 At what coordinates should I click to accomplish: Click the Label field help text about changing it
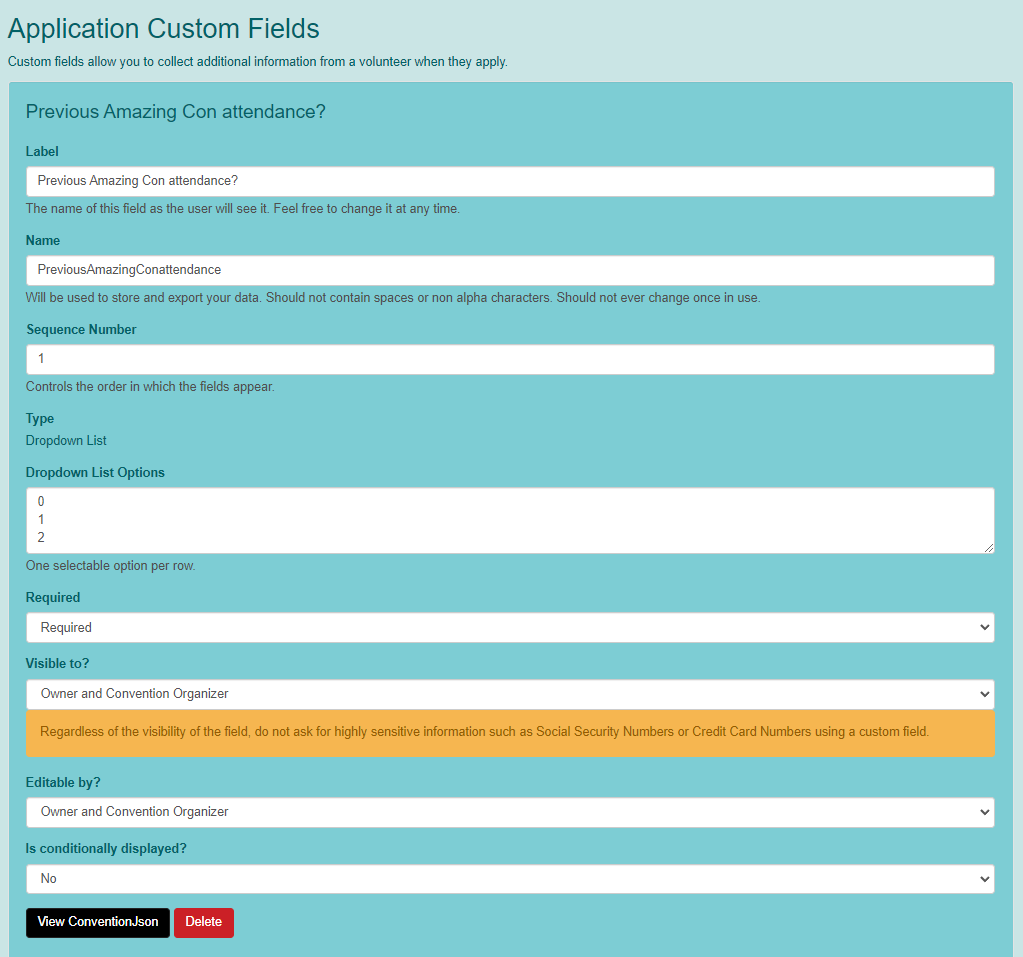[x=243, y=209]
